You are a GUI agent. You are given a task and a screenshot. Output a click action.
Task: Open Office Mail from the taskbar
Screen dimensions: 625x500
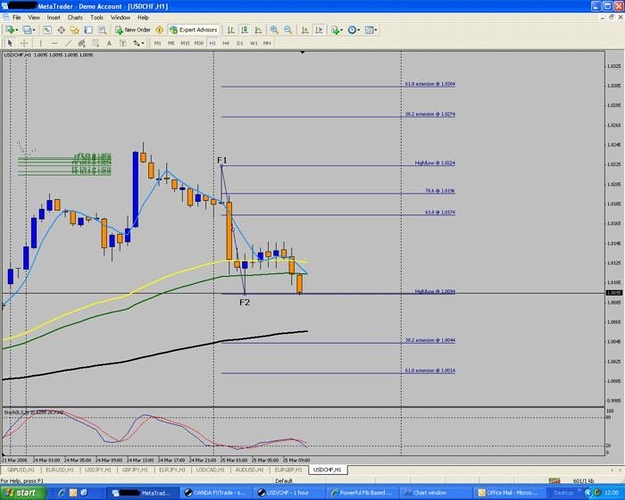pyautogui.click(x=509, y=493)
